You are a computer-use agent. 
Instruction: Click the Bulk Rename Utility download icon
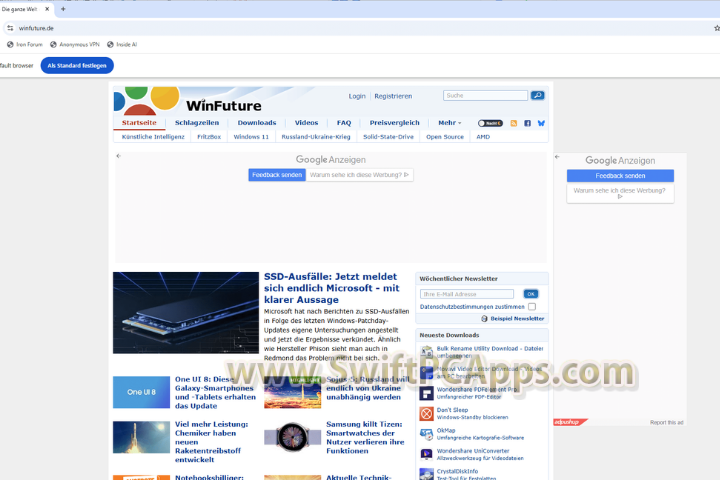tap(427, 352)
